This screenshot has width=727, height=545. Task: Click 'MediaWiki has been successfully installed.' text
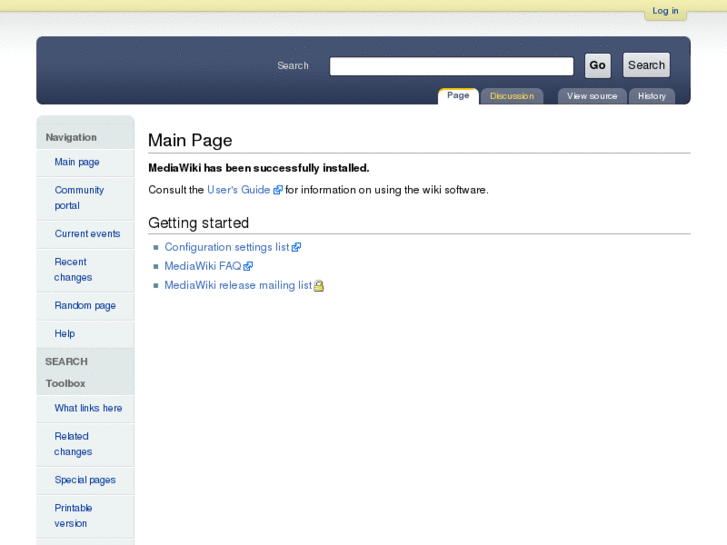pyautogui.click(x=259, y=168)
